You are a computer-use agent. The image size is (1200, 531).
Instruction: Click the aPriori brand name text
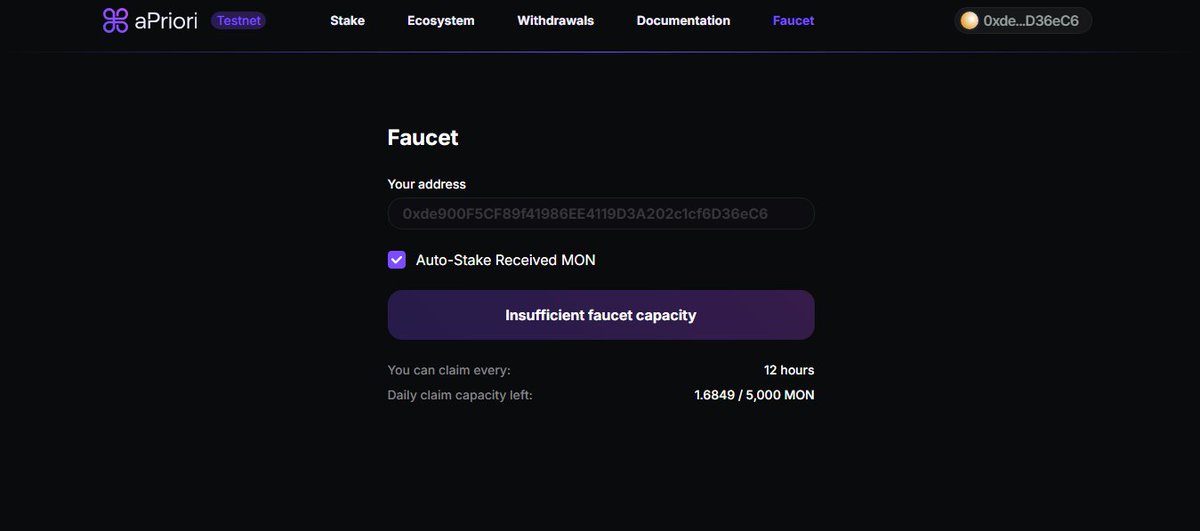tap(166, 20)
